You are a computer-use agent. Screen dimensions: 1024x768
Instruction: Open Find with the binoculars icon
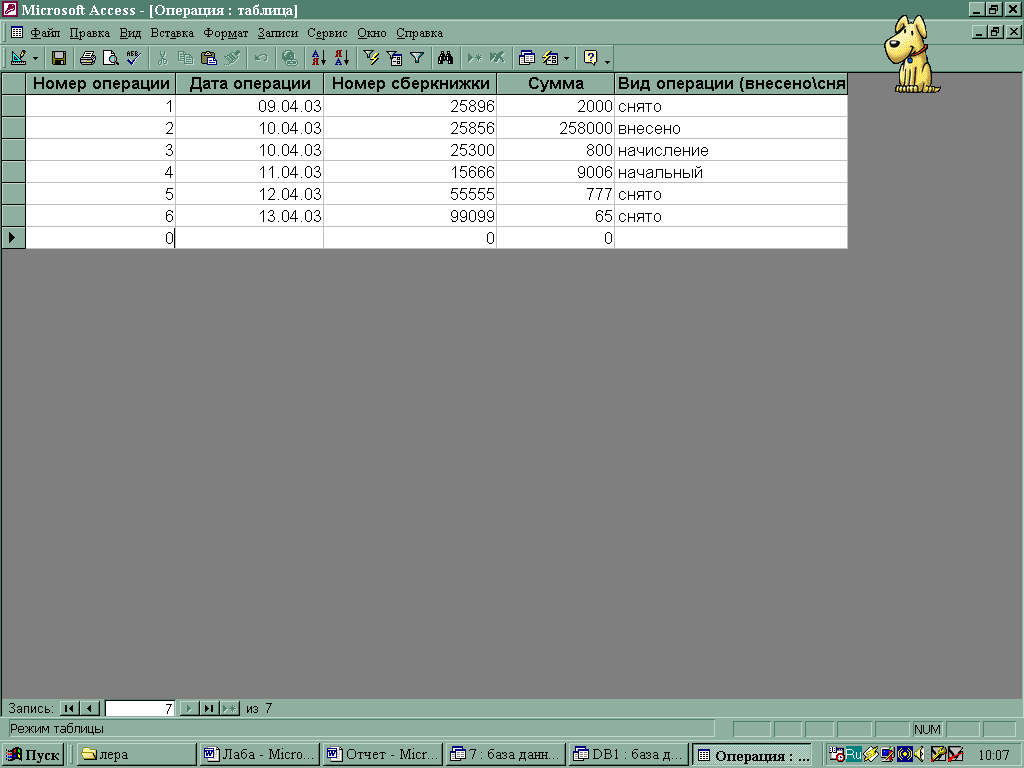pos(445,58)
